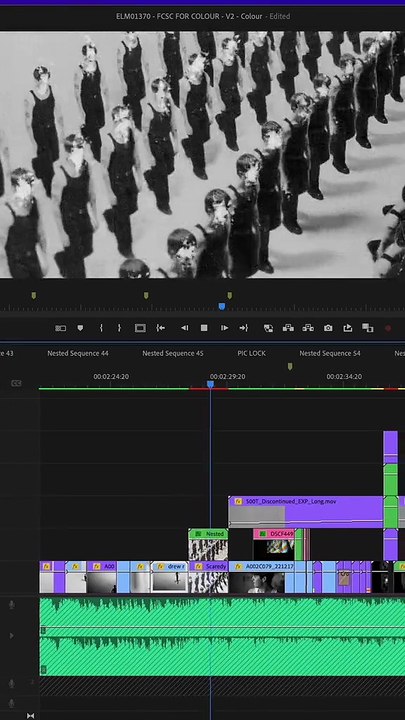Jump to Out point with Go to Out icon

(x=244, y=328)
